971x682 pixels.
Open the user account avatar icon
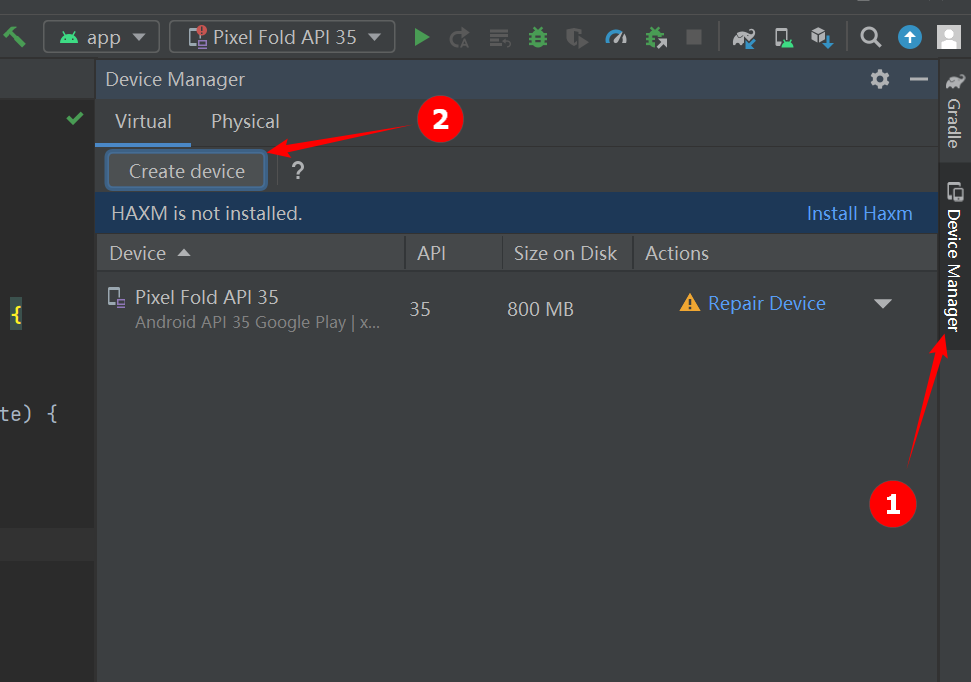(x=949, y=37)
